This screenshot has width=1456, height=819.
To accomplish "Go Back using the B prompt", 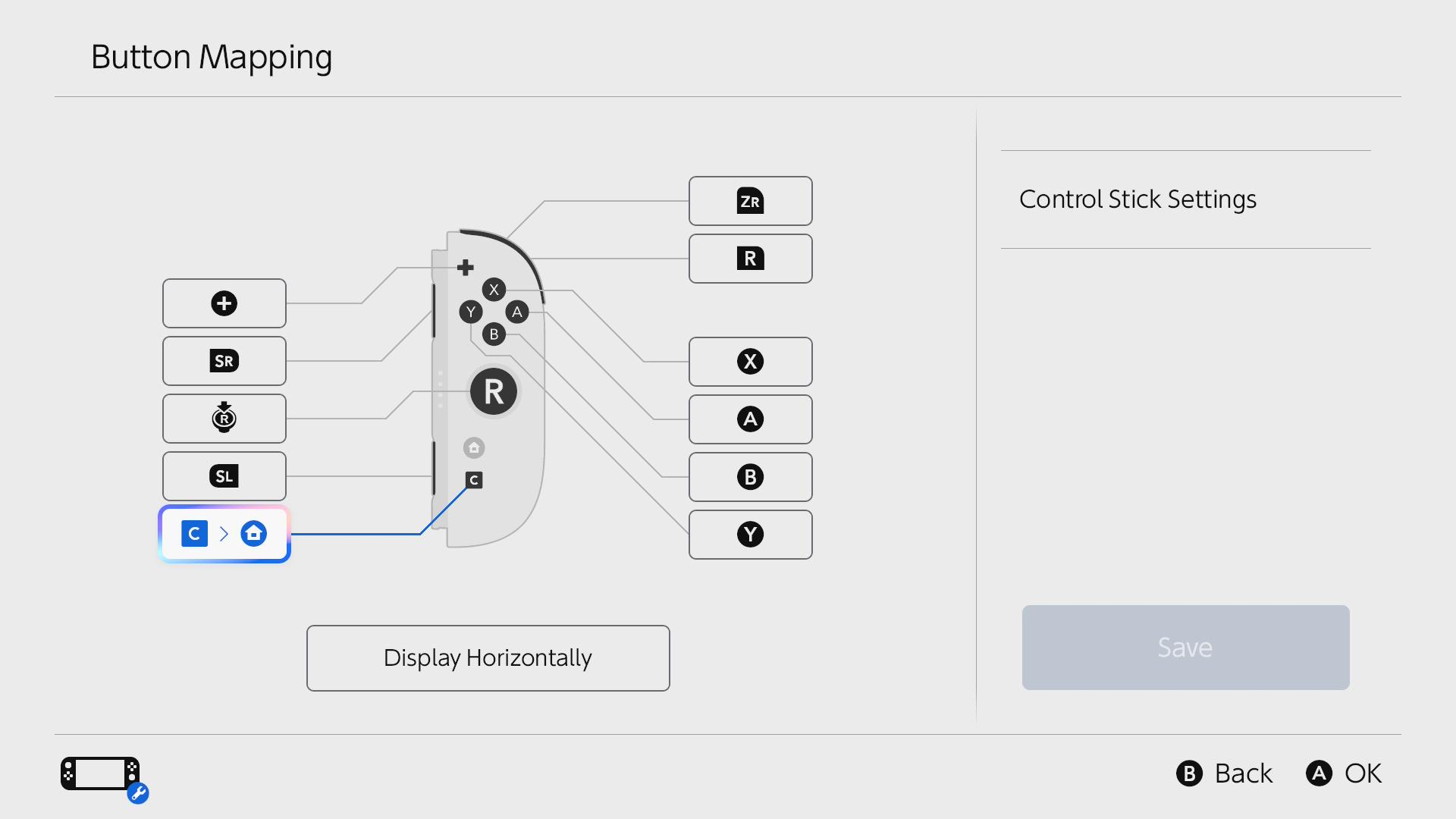I will click(1224, 773).
